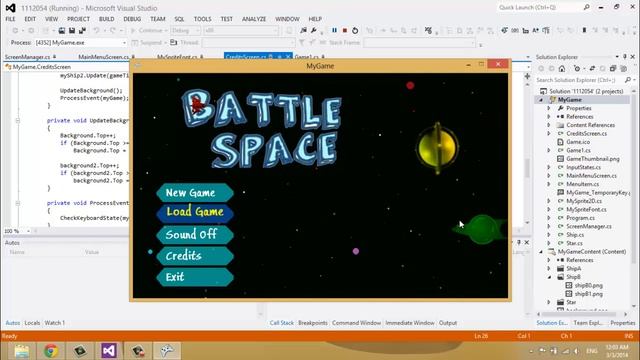
Task: Expand the Content References node
Action: pos(549,125)
